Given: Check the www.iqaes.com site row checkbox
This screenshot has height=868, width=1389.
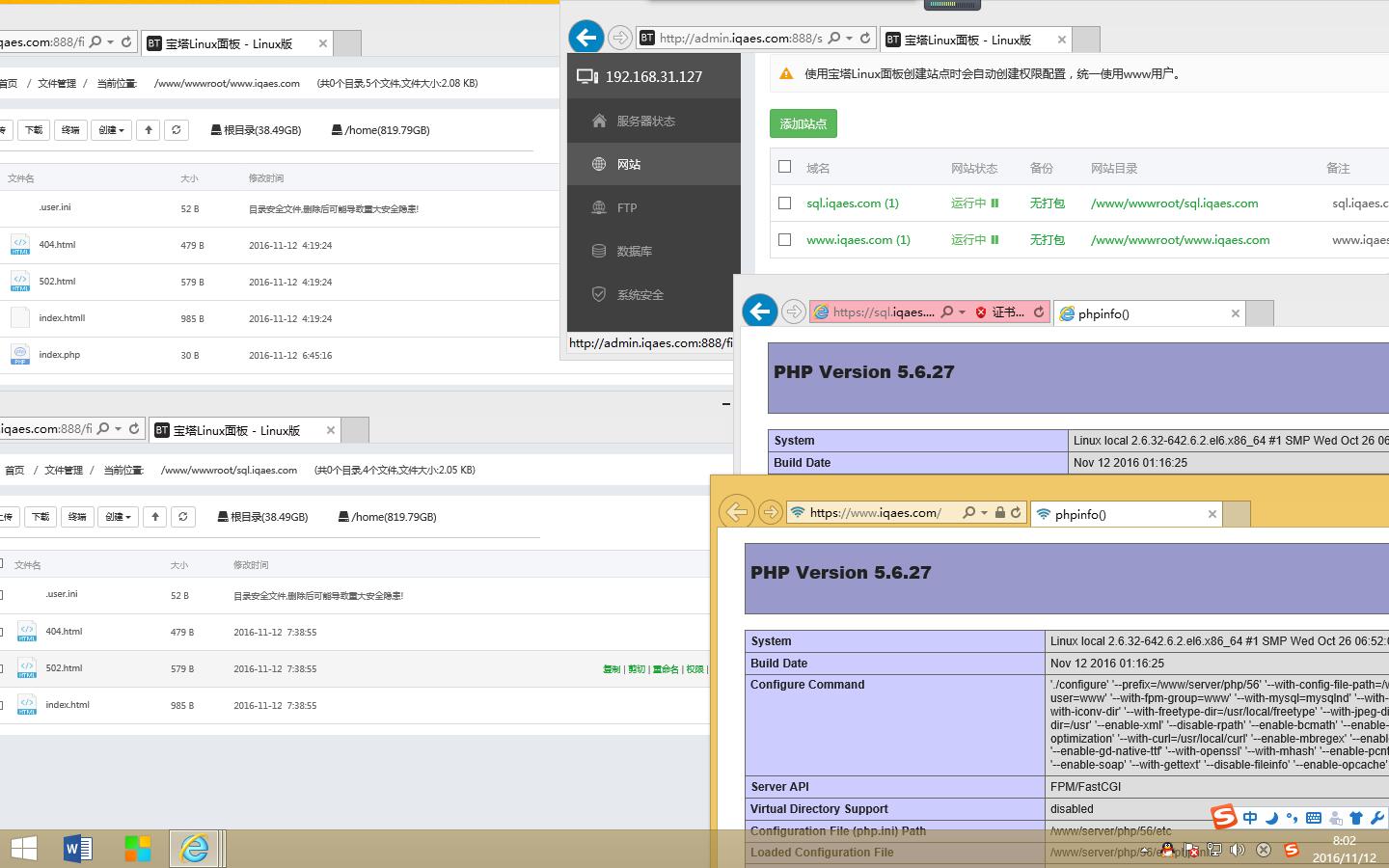Looking at the screenshot, I should (784, 239).
